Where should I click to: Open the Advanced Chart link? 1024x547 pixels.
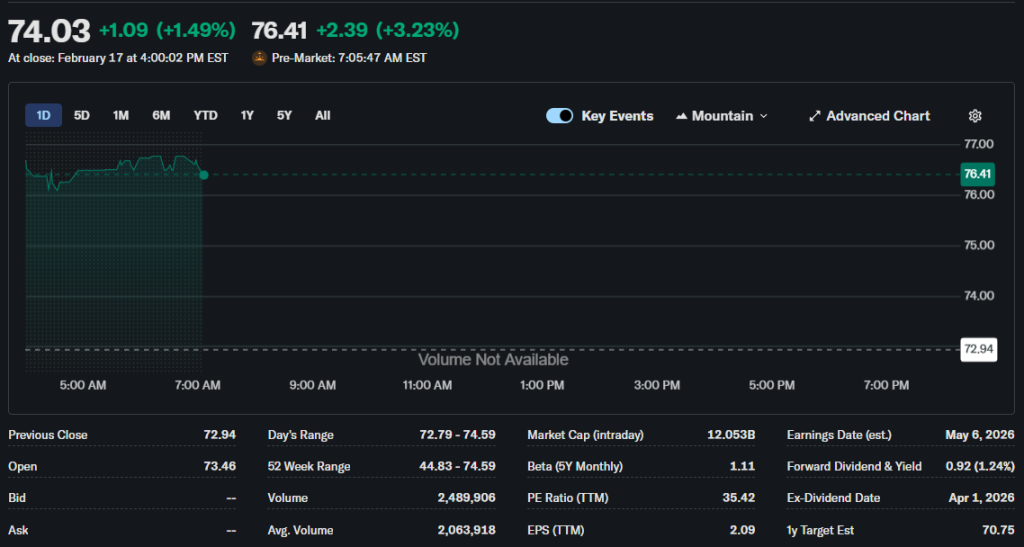(x=877, y=116)
